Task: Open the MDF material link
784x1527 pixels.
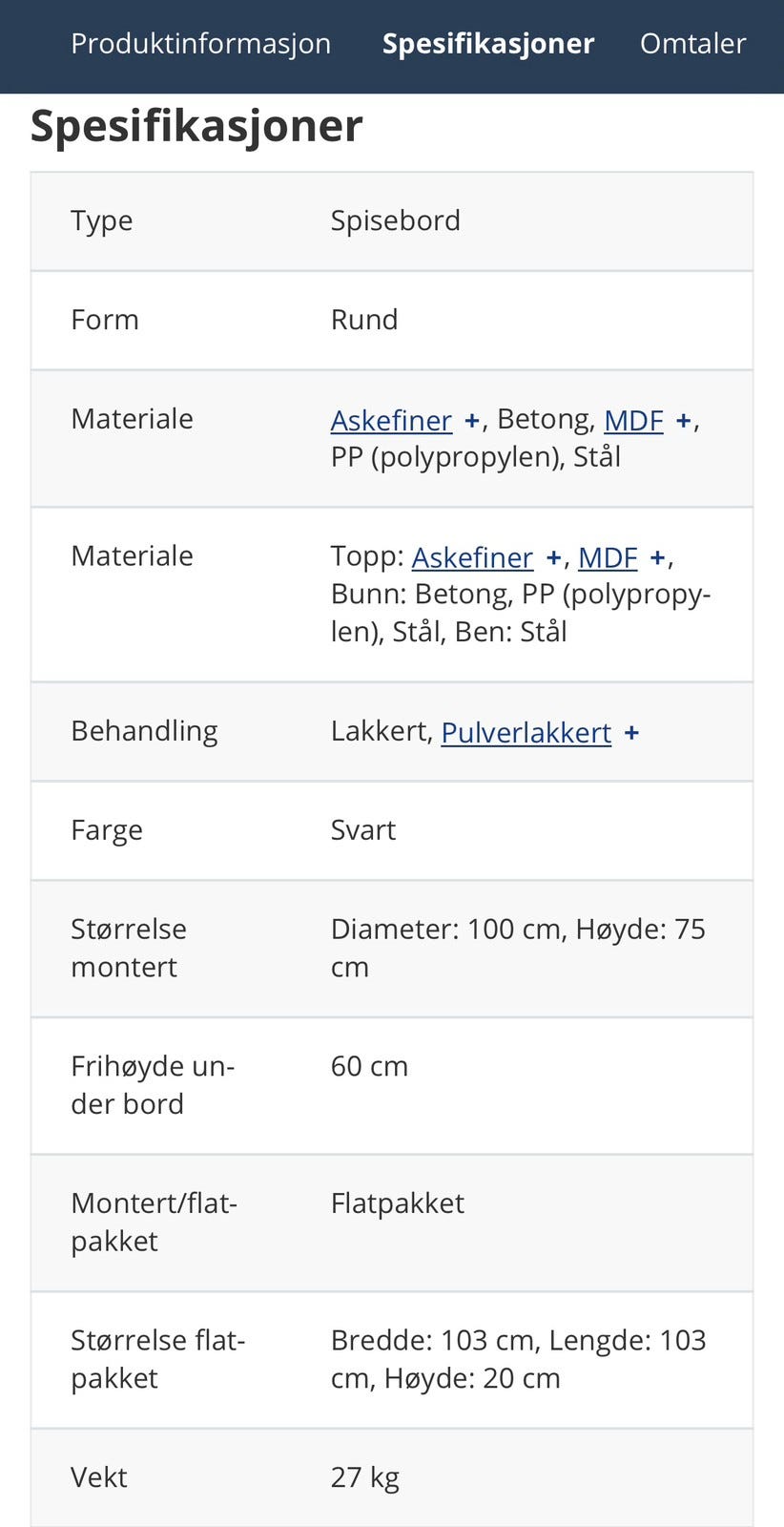Action: click(x=632, y=420)
